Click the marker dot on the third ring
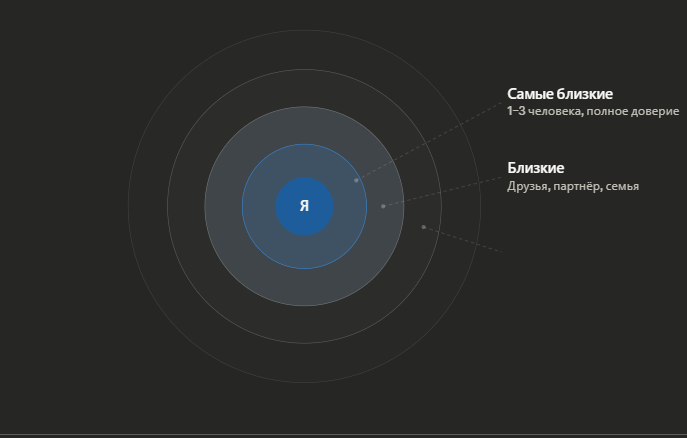Screen dimensions: 687x438 423,227
